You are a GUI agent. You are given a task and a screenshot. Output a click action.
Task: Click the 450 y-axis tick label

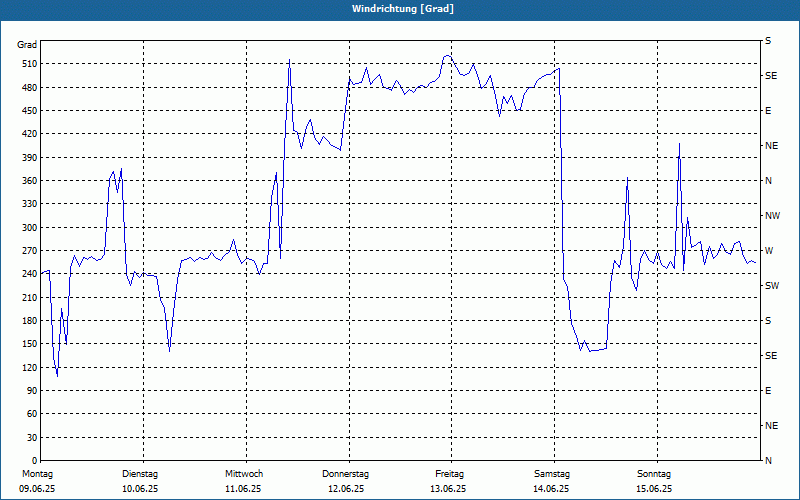30,111
